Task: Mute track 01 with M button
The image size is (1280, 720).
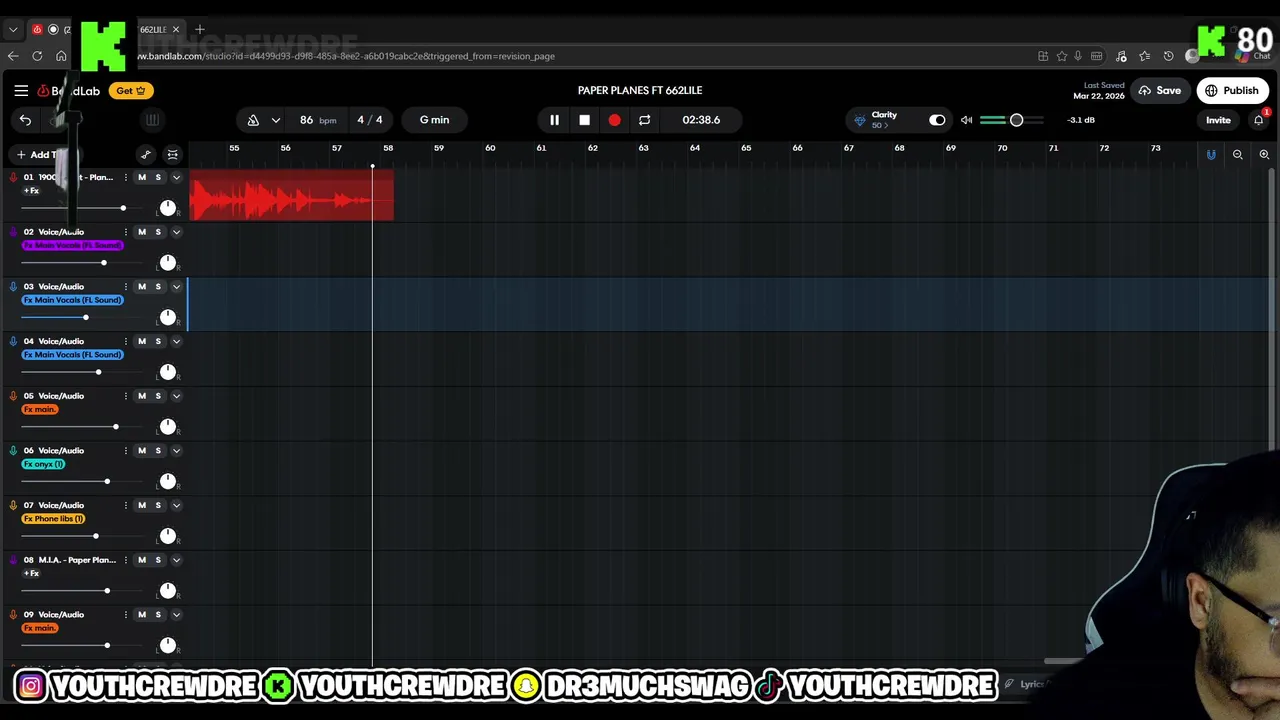Action: pyautogui.click(x=142, y=177)
